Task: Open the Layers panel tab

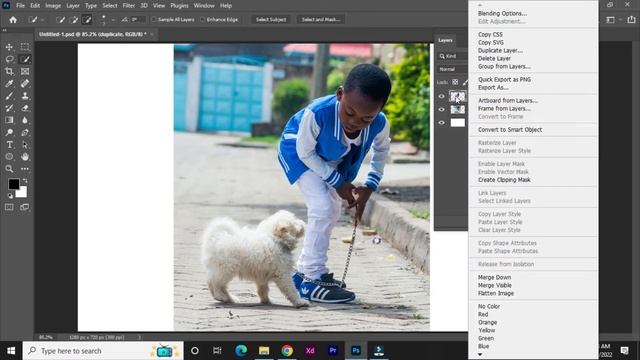Action: tap(445, 40)
